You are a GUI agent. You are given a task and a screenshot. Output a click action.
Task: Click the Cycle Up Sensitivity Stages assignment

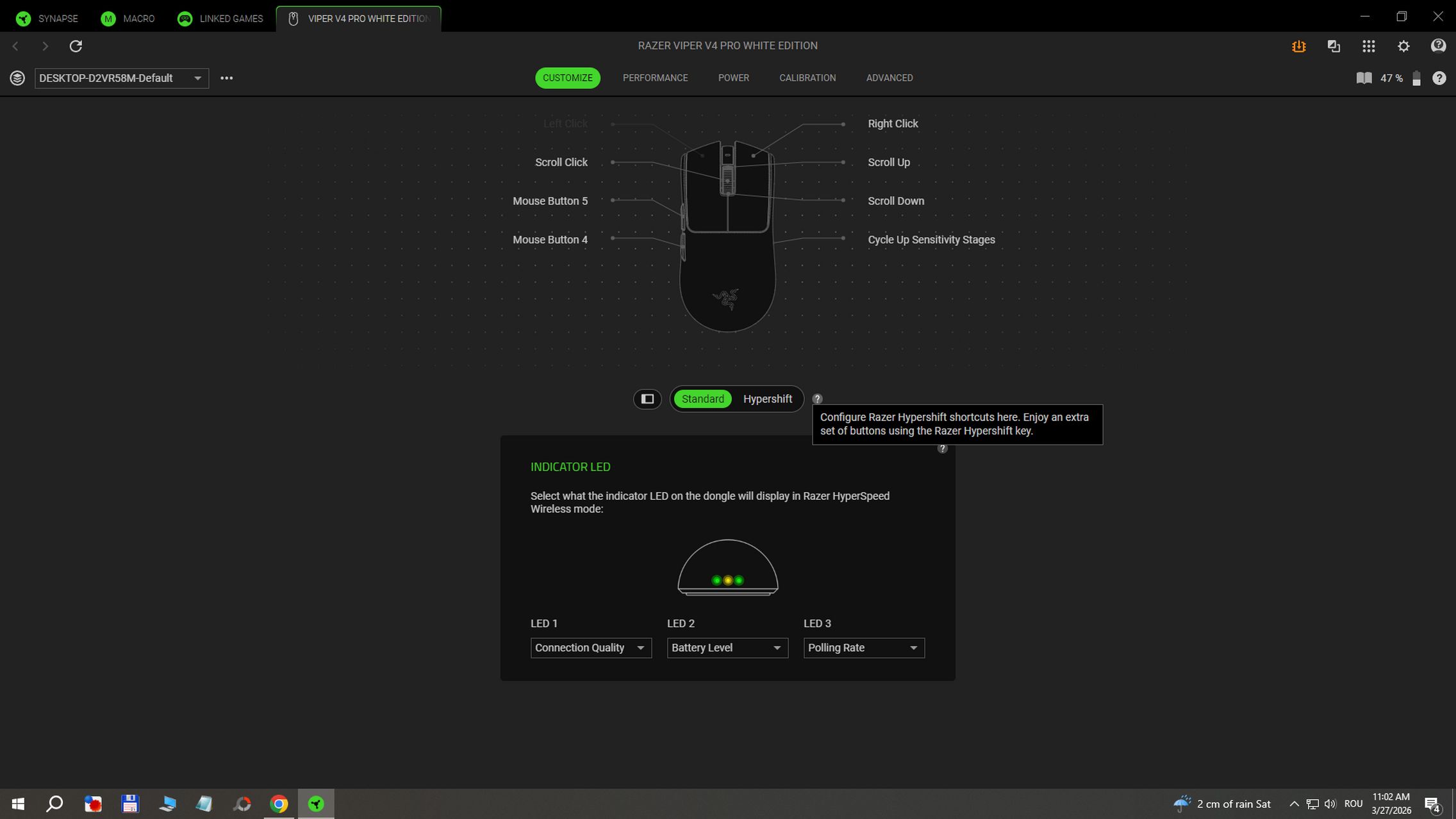(x=931, y=240)
